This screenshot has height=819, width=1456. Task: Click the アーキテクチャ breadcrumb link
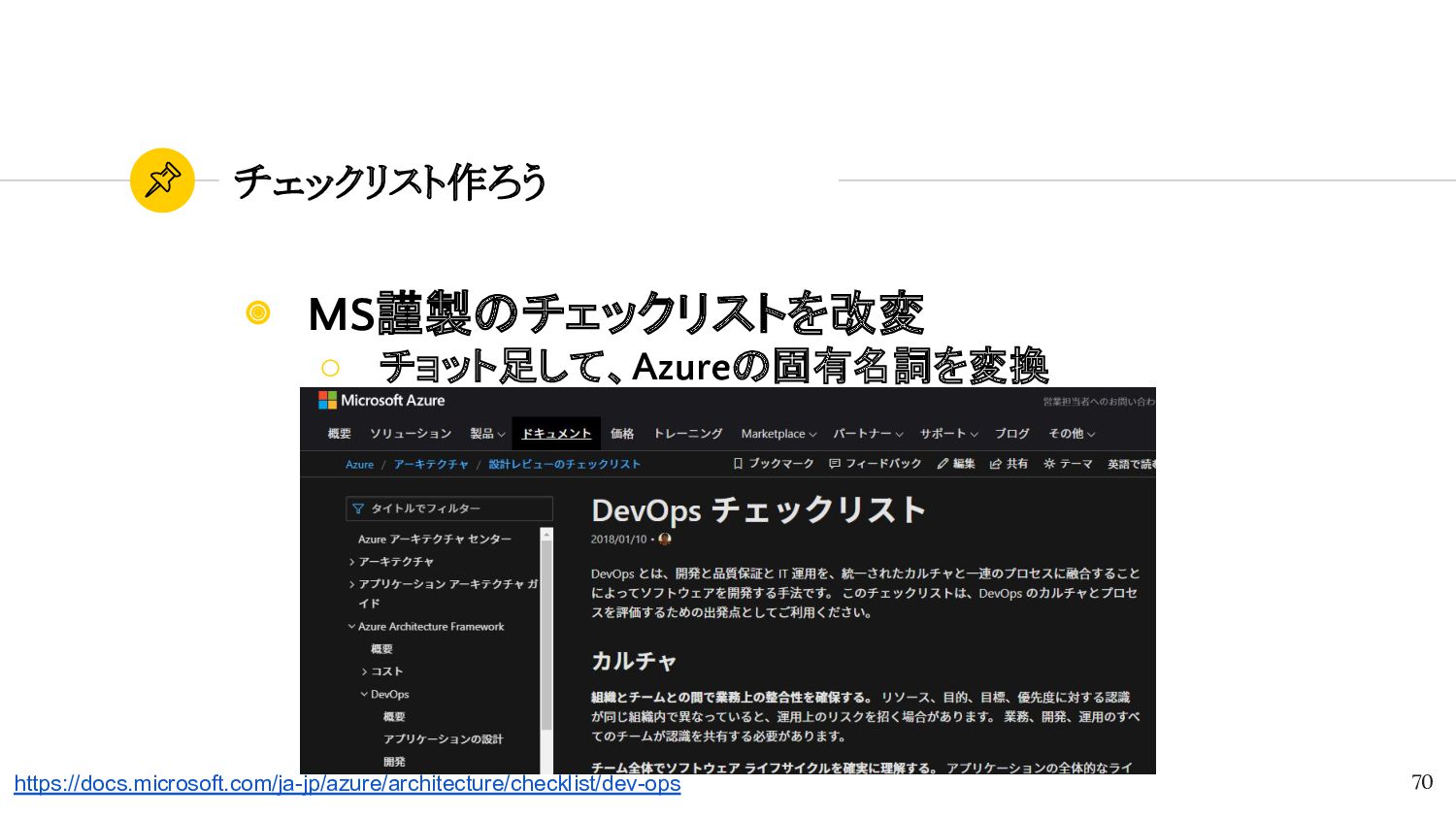431,465
